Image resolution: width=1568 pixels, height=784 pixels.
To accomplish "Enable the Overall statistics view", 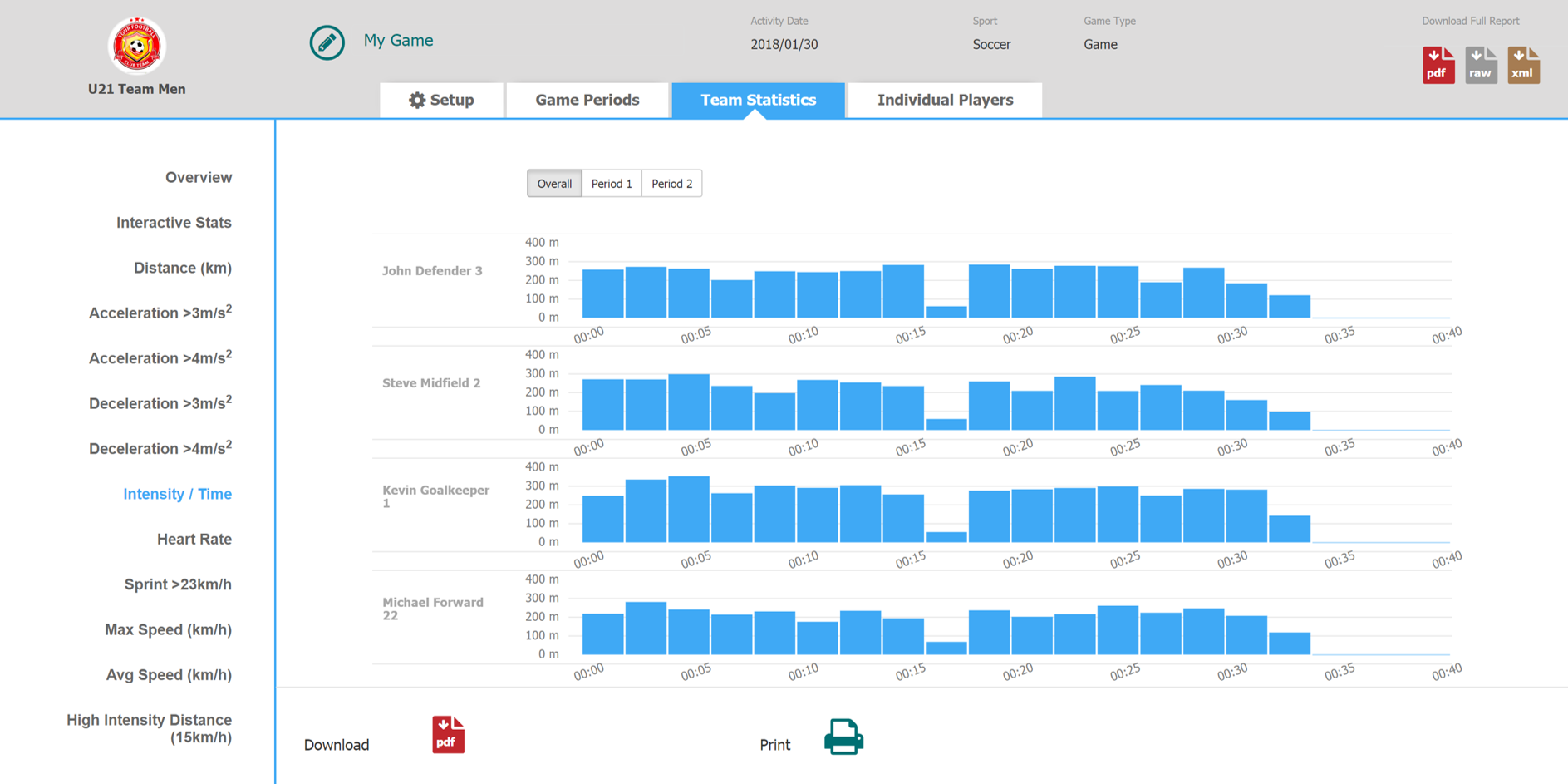I will coord(553,183).
